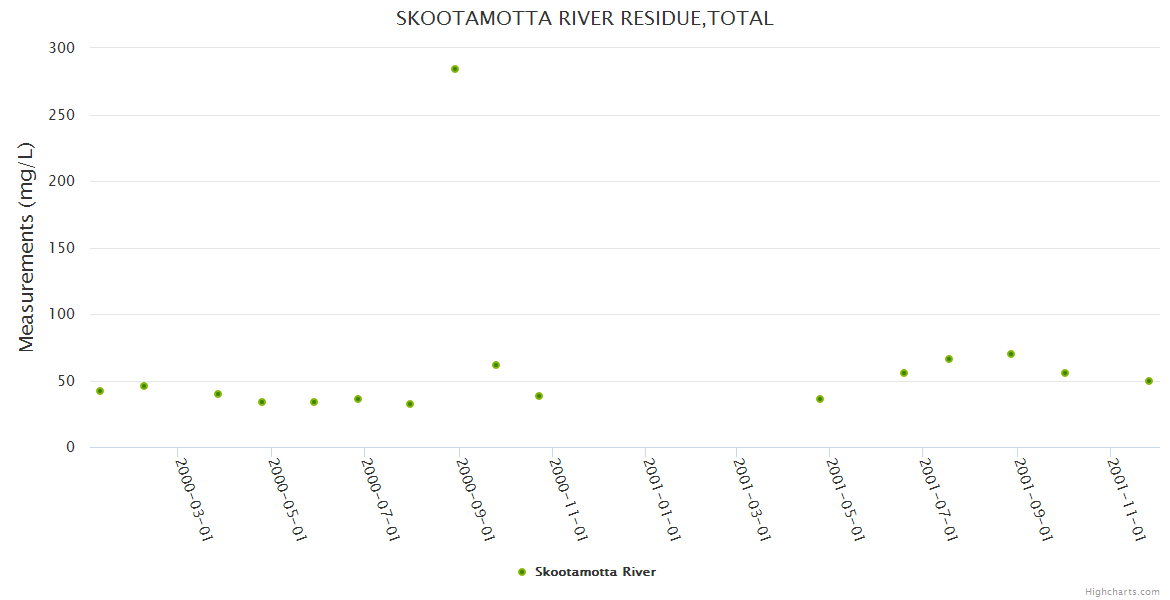This screenshot has width=1170, height=600.
Task: Select the rightmost data point near 2001-11-01
Action: [x=1149, y=381]
